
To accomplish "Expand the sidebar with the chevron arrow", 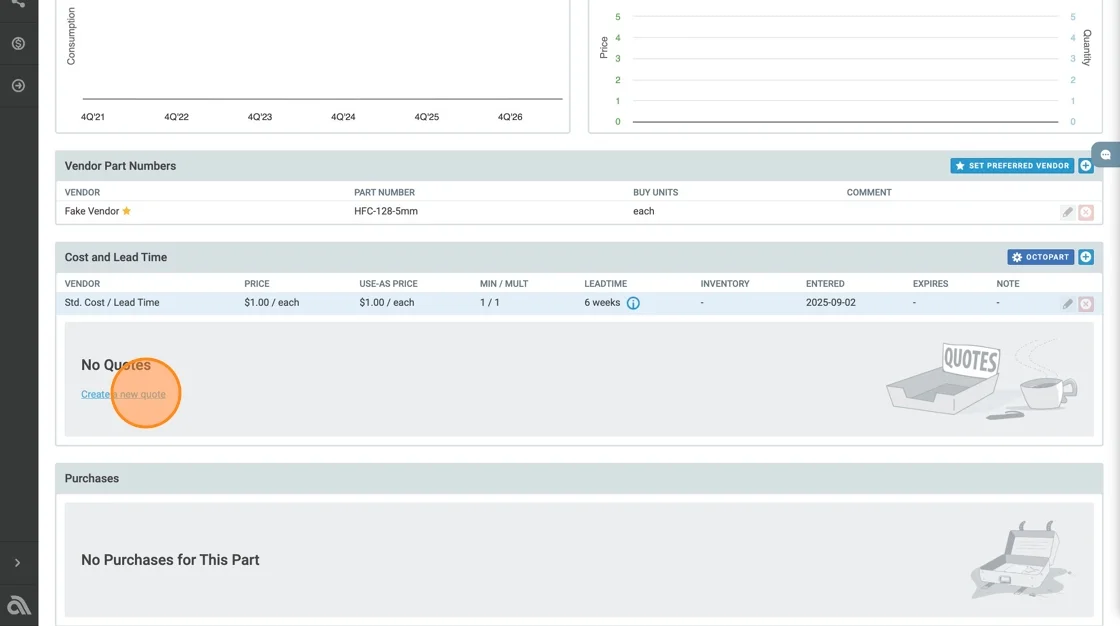I will (x=18, y=563).
